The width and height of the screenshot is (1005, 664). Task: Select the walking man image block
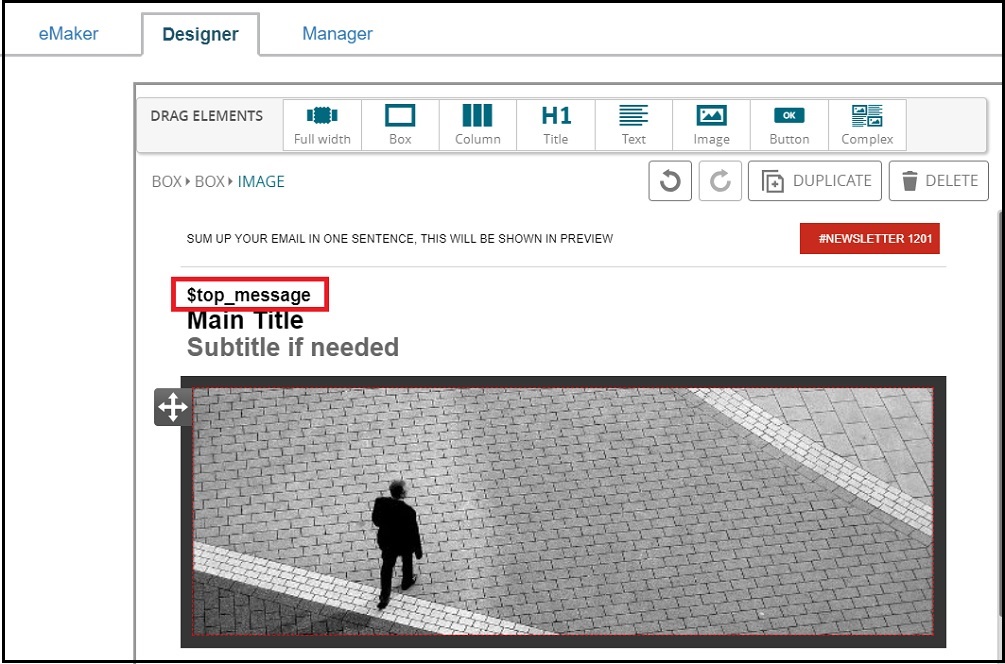tap(563, 511)
